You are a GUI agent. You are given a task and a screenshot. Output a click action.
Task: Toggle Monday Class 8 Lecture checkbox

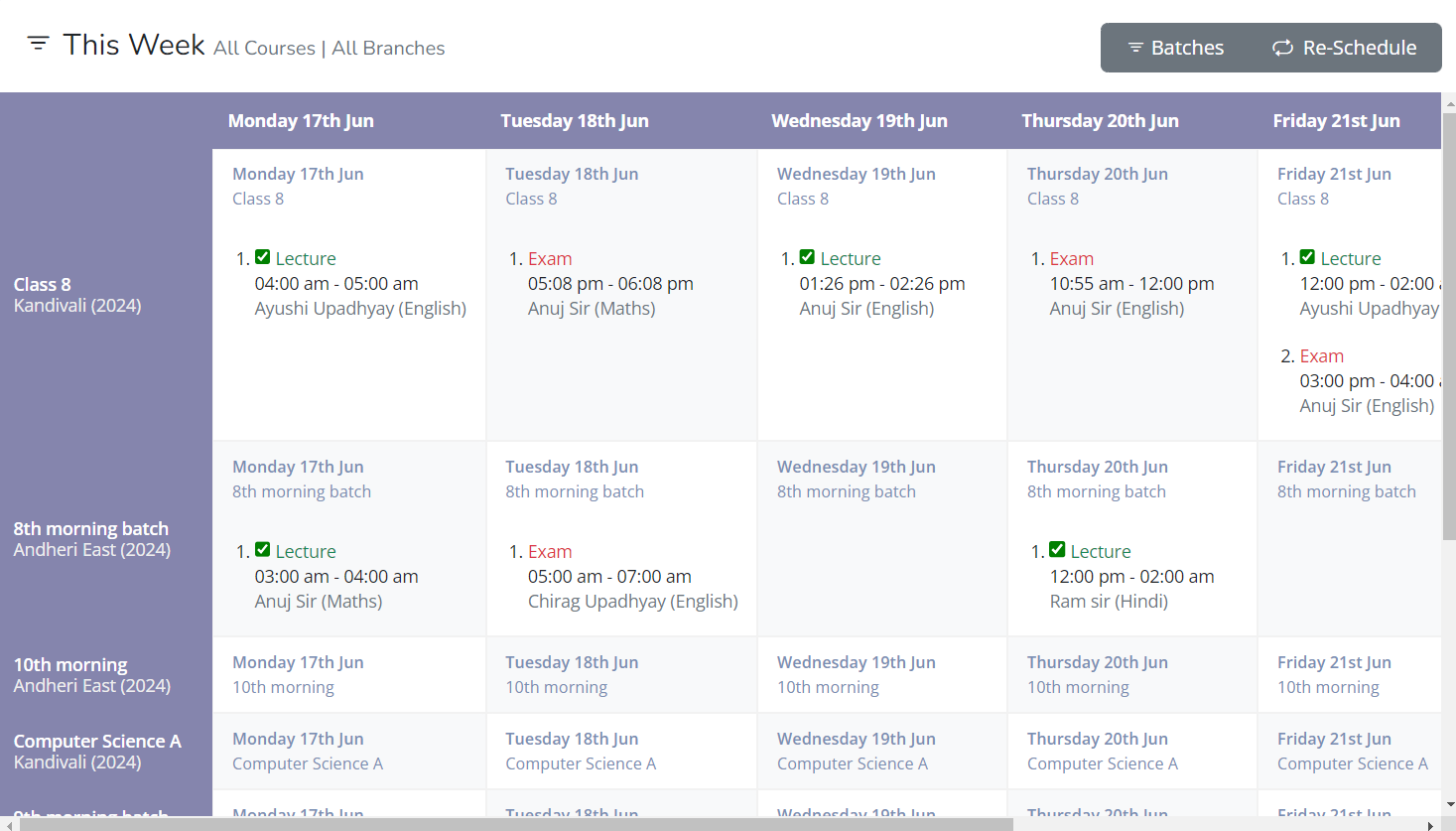[x=263, y=257]
